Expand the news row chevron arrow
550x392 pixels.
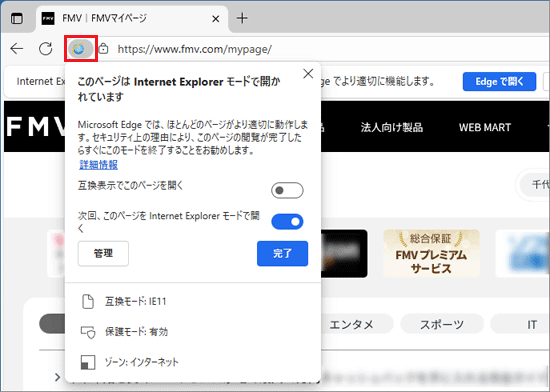click(58, 377)
